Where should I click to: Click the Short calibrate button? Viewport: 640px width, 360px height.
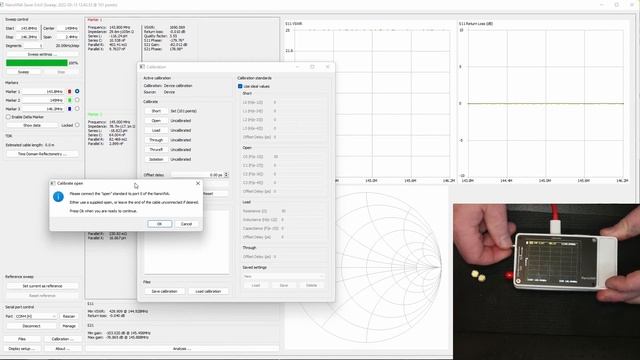[x=156, y=111]
